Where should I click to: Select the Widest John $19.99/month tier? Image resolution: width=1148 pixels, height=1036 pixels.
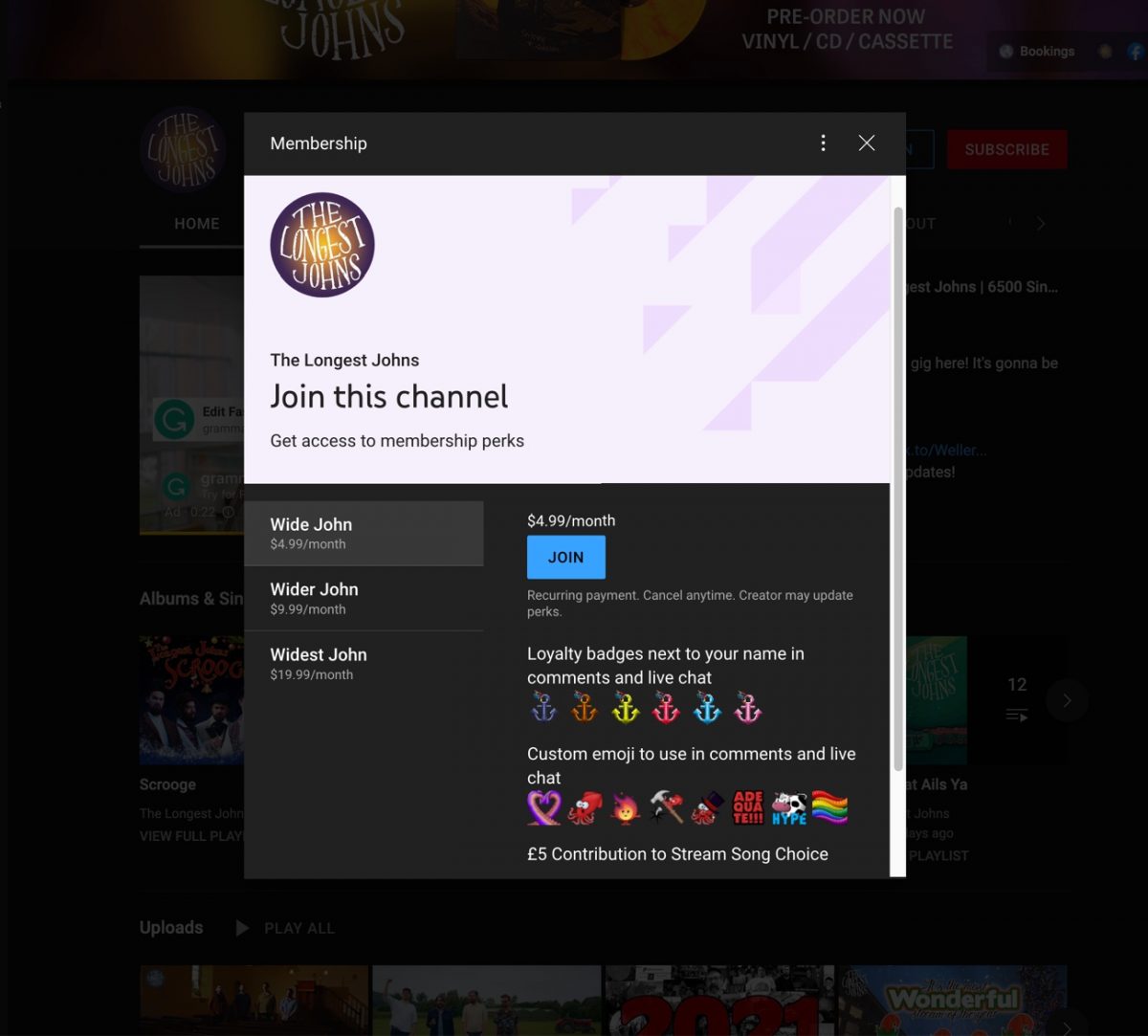(x=364, y=663)
